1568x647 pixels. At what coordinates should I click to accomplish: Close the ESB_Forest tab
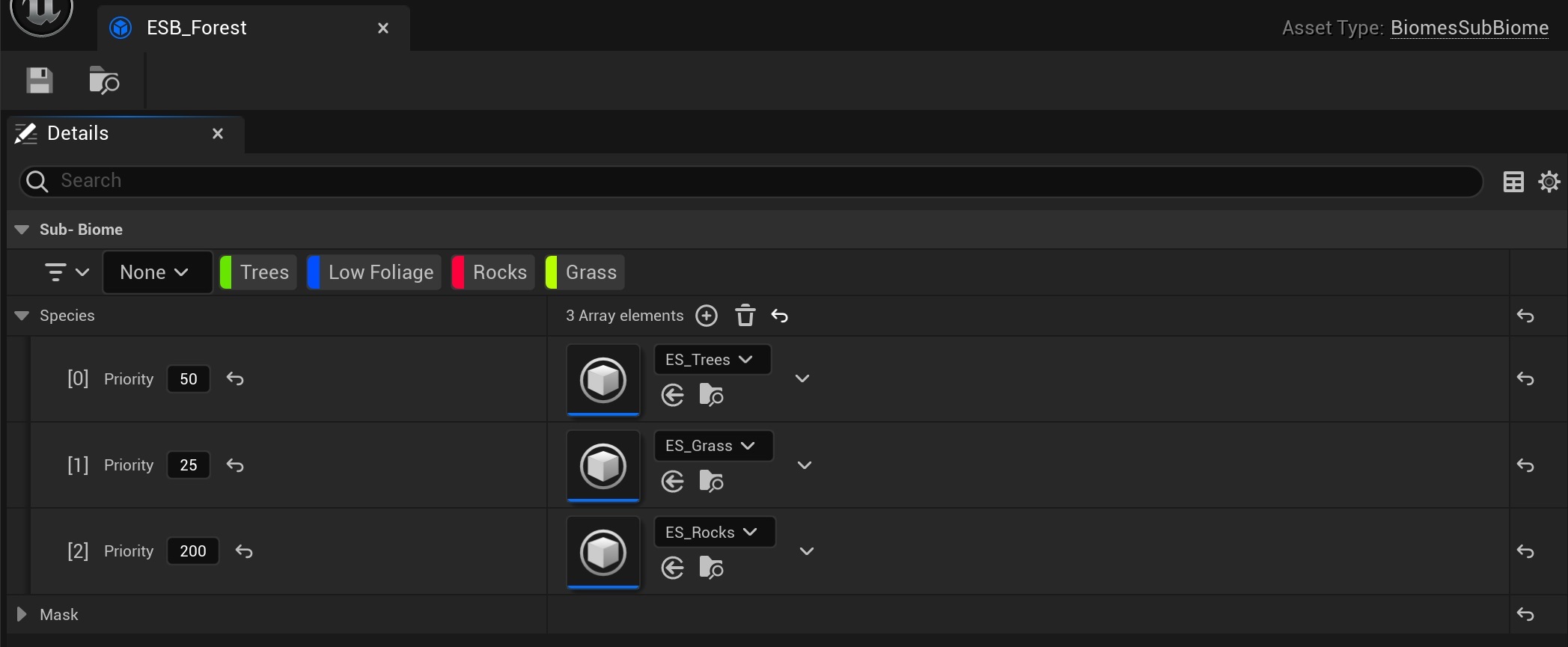383,28
